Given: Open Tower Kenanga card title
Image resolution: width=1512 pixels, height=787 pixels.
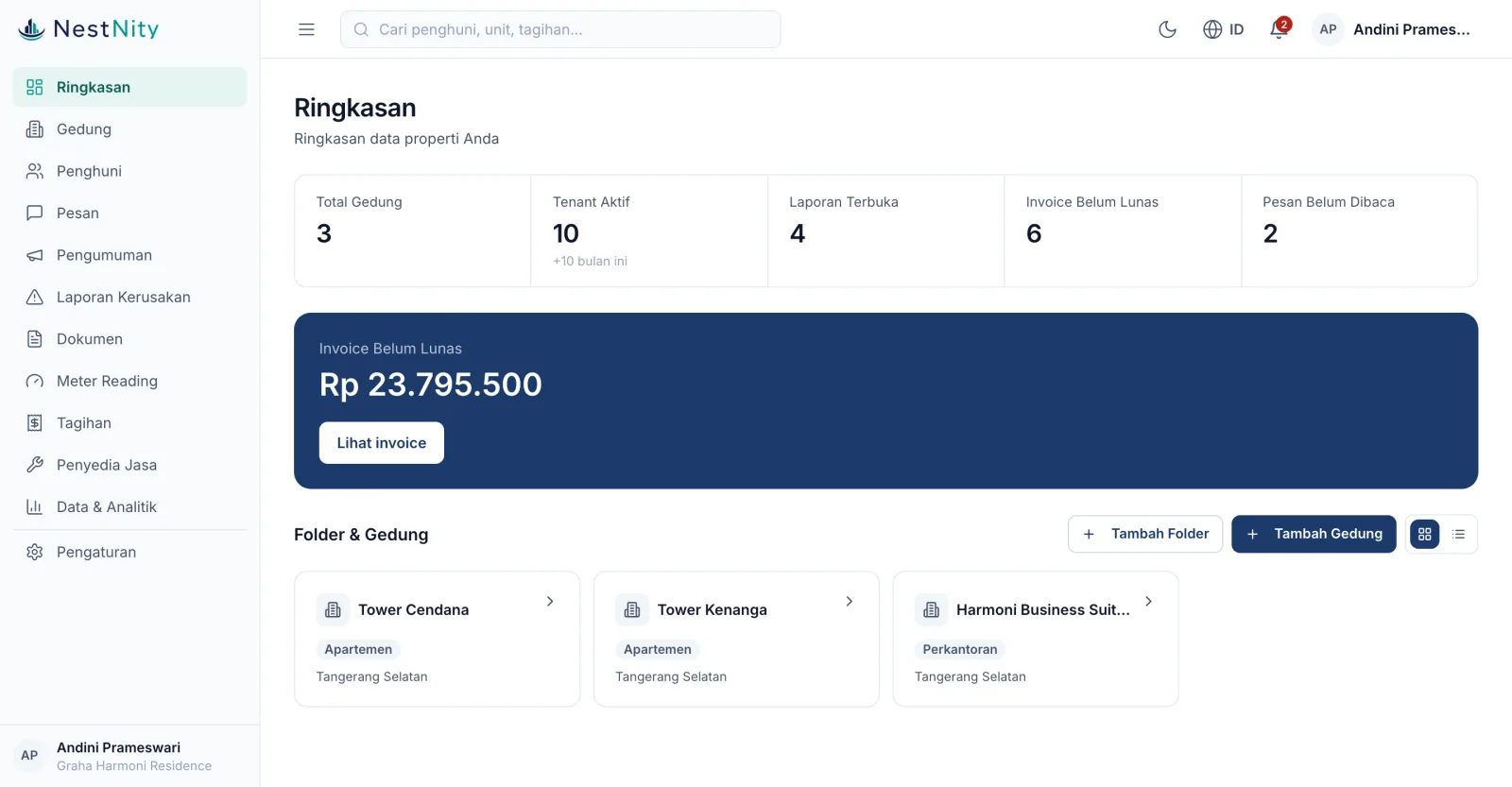Looking at the screenshot, I should tap(713, 610).
